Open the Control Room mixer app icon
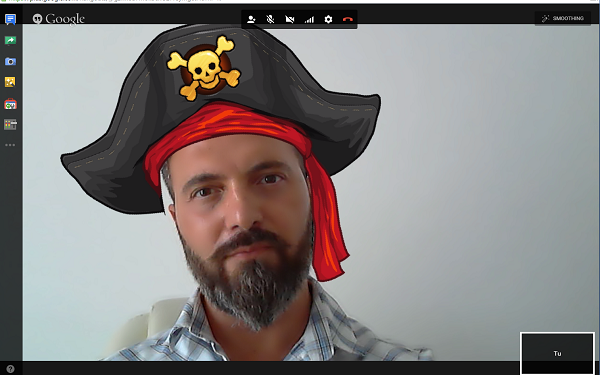The height and width of the screenshot is (375, 600). point(10,124)
